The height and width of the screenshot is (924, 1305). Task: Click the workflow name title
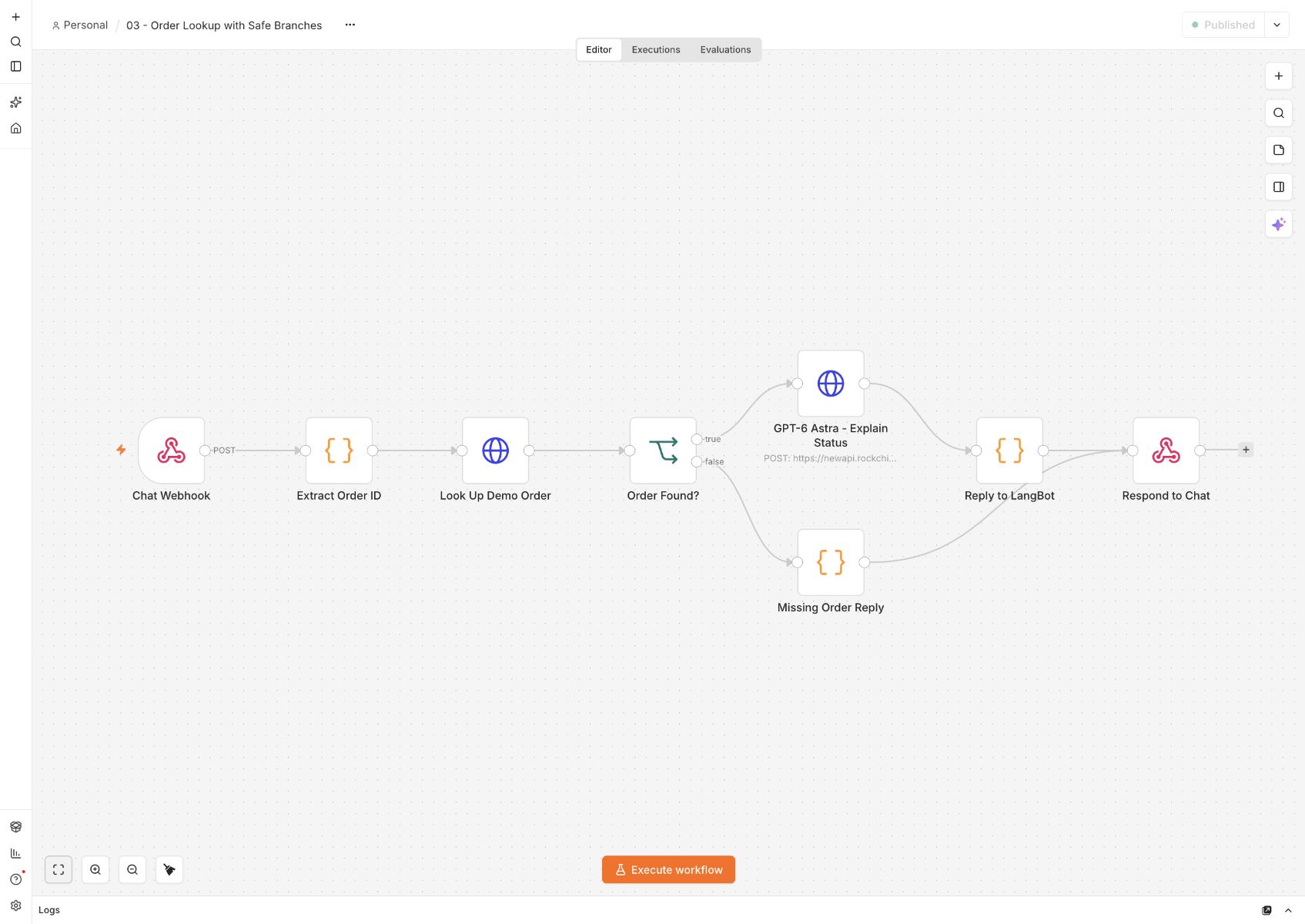224,25
